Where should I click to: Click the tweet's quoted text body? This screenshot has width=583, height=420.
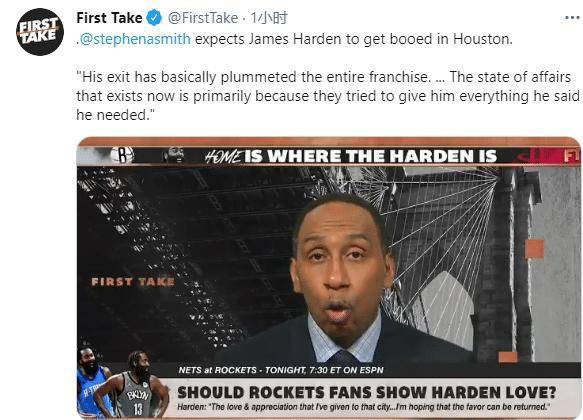tap(328, 96)
